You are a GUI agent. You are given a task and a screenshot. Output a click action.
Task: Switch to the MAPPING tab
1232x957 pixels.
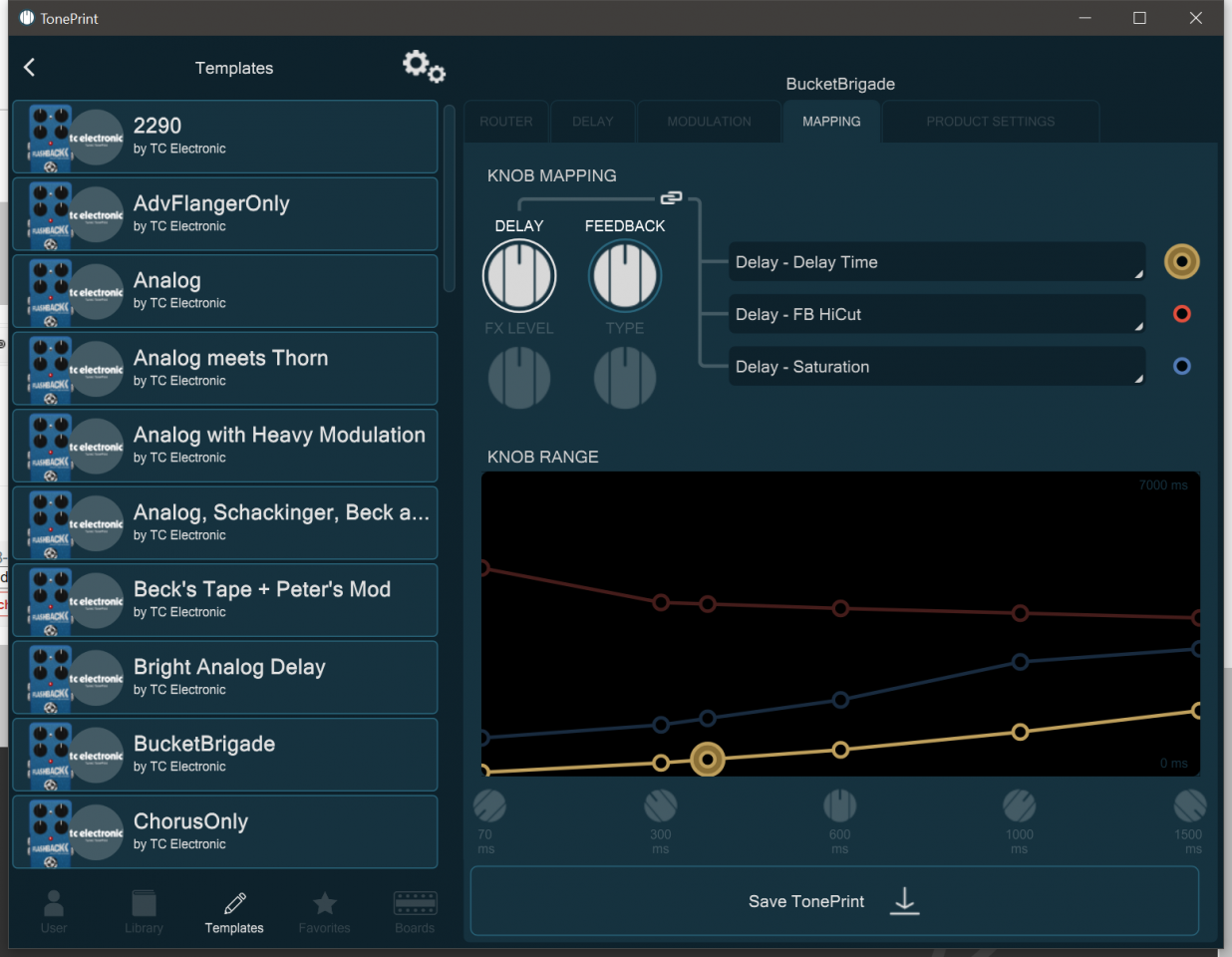pos(831,122)
